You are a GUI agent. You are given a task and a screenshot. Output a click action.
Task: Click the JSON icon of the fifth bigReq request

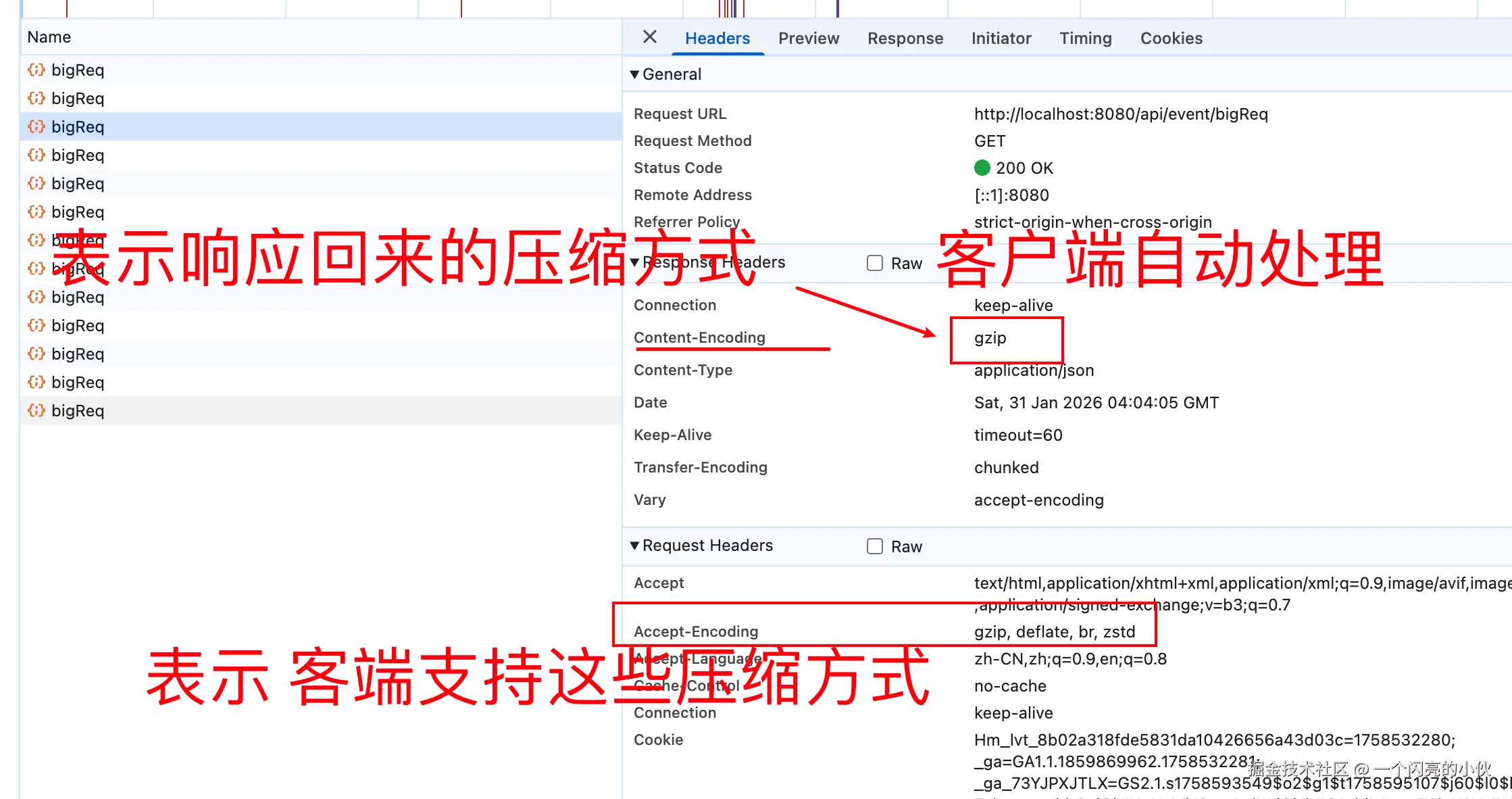pos(36,183)
